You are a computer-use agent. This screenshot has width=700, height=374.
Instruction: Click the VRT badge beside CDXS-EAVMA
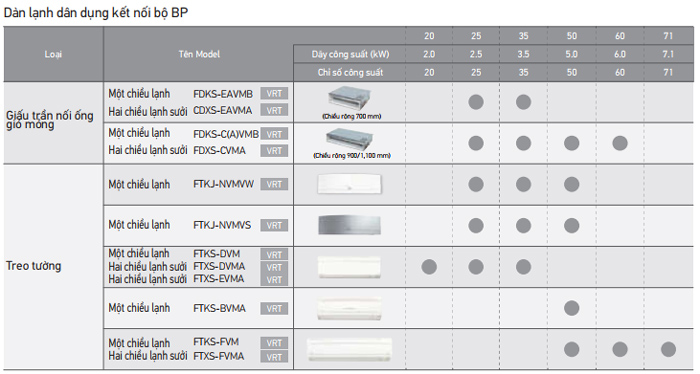[274, 110]
